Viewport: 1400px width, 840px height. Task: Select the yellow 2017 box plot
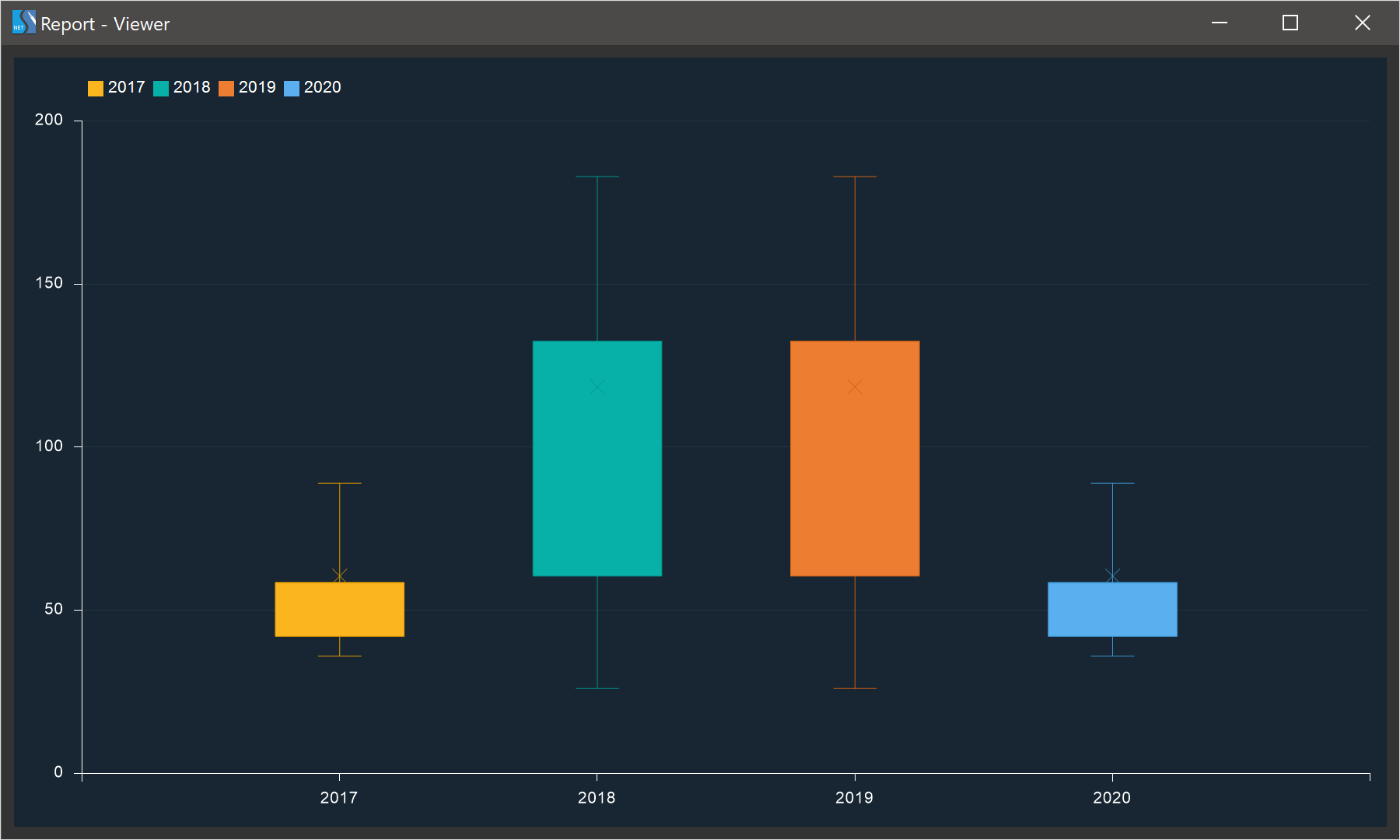[x=340, y=610]
